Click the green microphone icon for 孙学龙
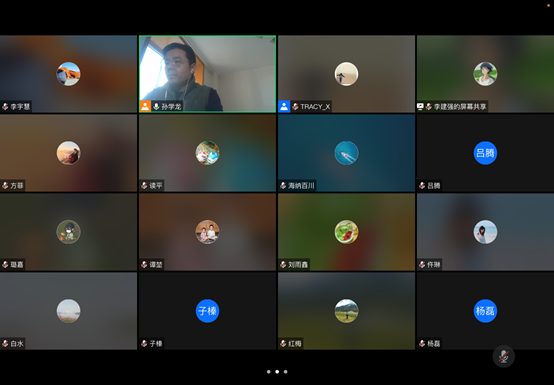554x385 pixels. point(156,106)
